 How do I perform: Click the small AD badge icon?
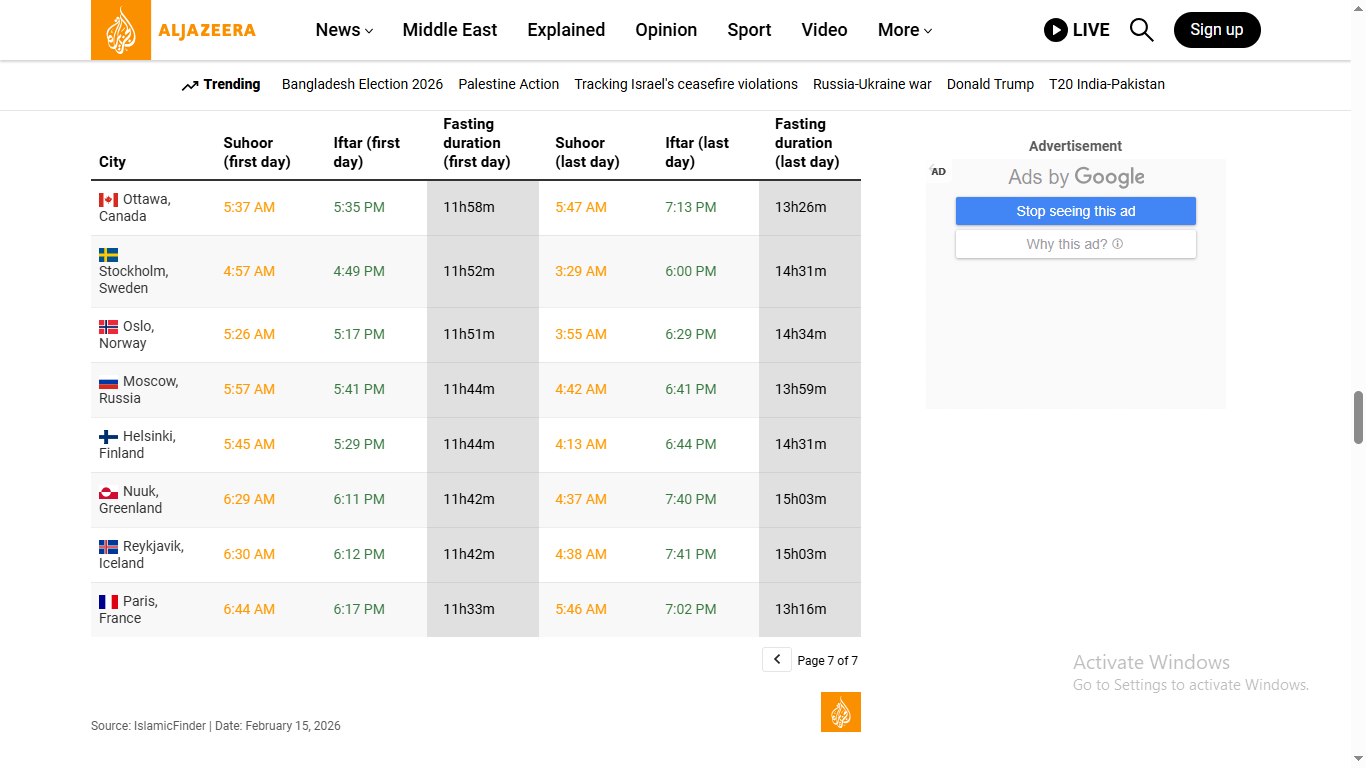point(938,172)
